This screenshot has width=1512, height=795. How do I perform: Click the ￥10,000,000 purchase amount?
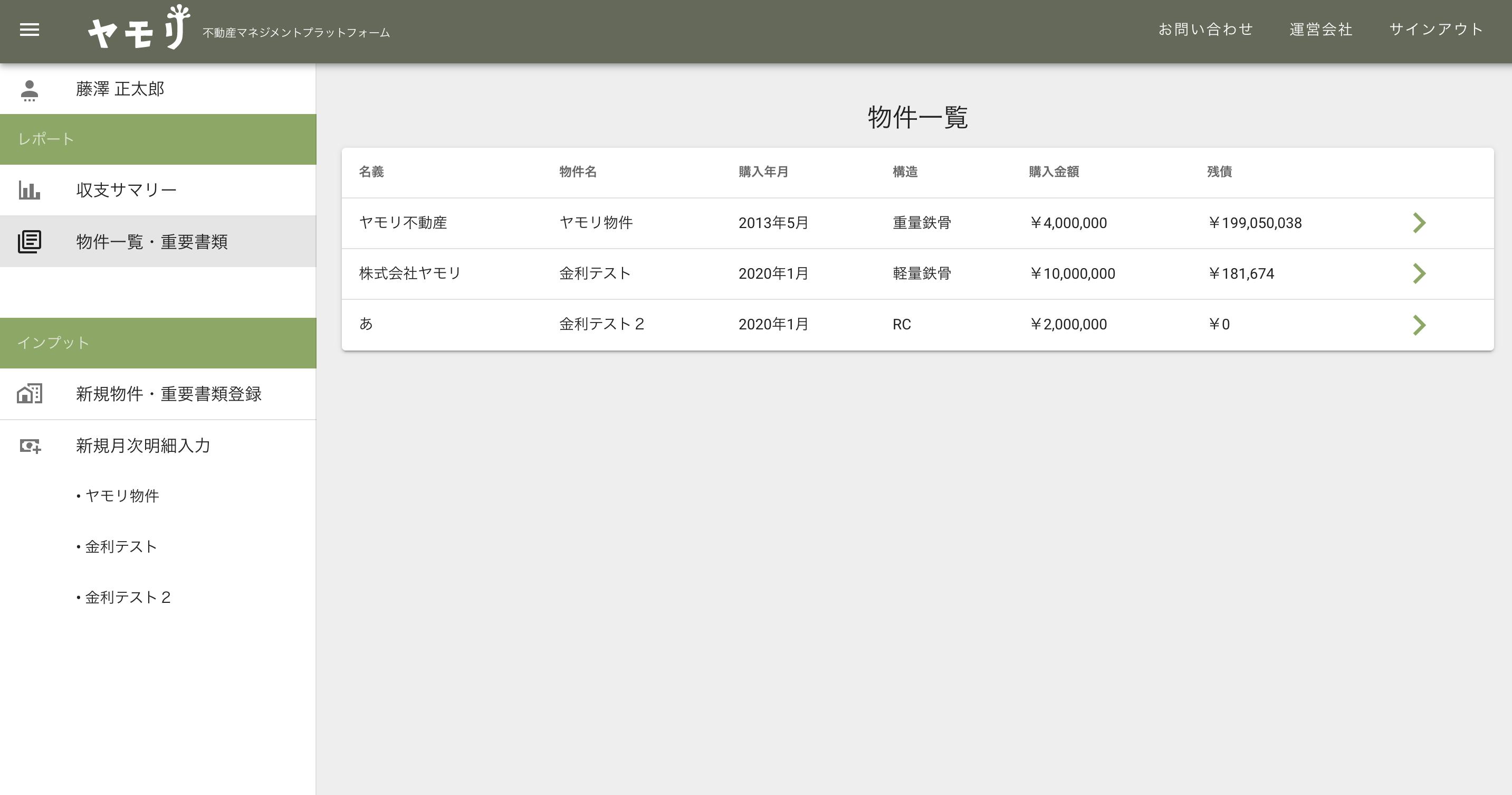[1073, 273]
